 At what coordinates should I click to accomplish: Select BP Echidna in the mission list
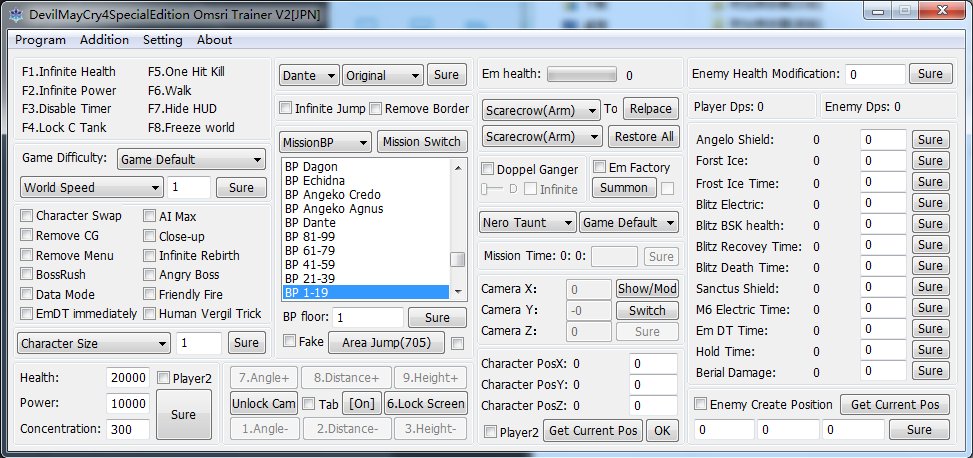(x=365, y=181)
